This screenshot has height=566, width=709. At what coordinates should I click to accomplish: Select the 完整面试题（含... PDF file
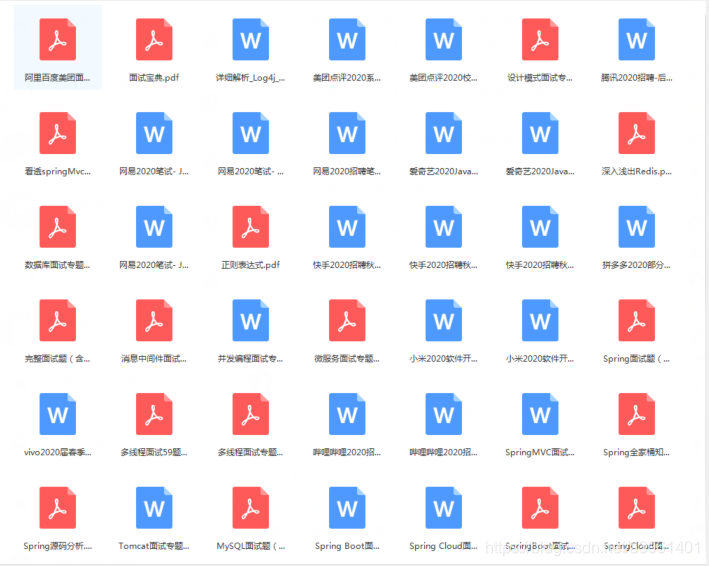57,320
